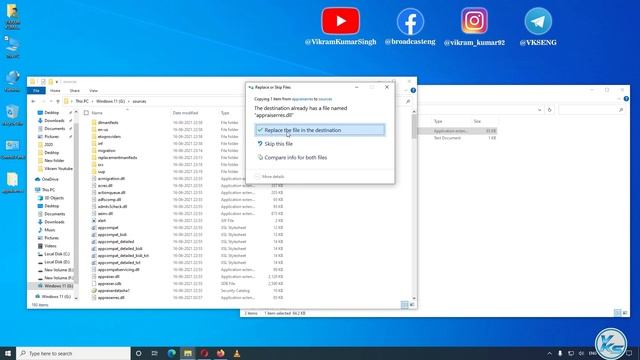Open the Home ribbon tab
640x360 pixels.
coord(55,91)
